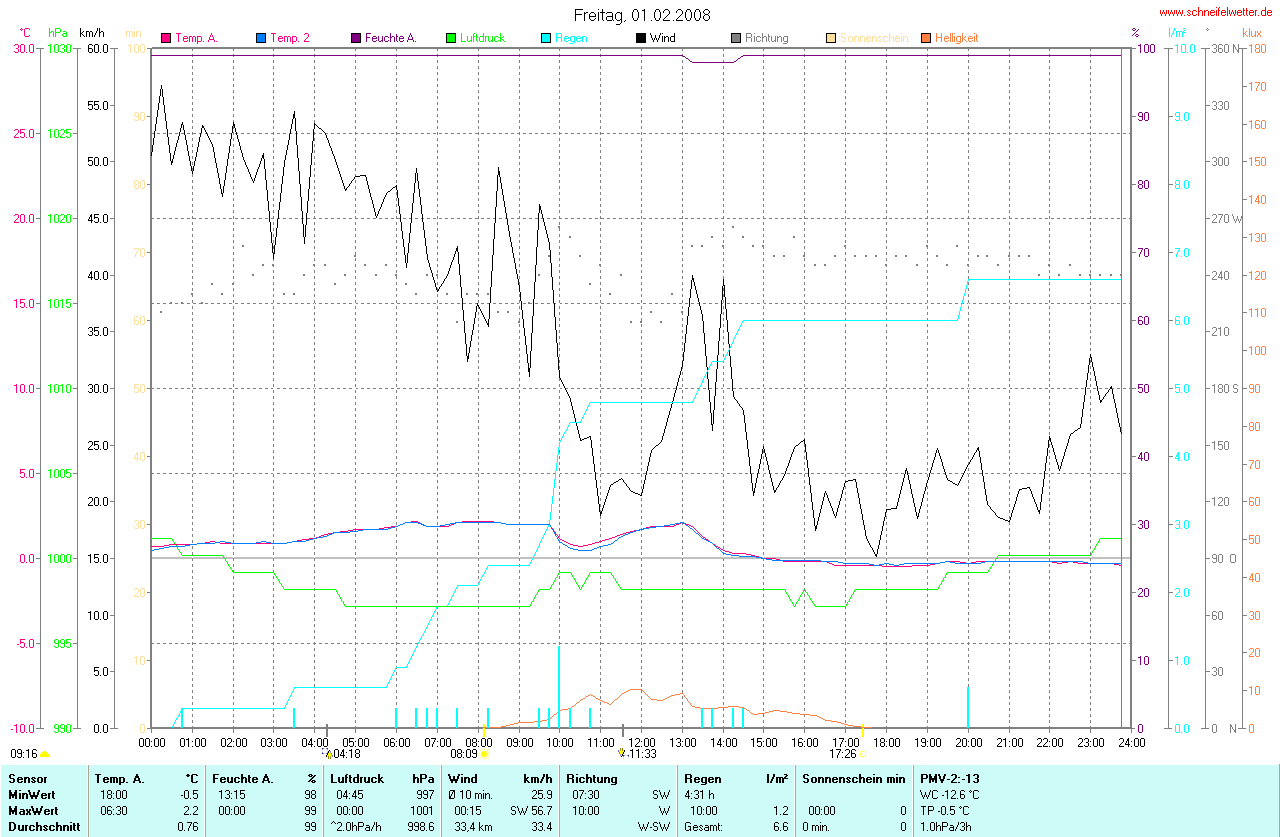
Task: Click the ^2.0hPa/h pressure trend value
Action: click(x=356, y=827)
